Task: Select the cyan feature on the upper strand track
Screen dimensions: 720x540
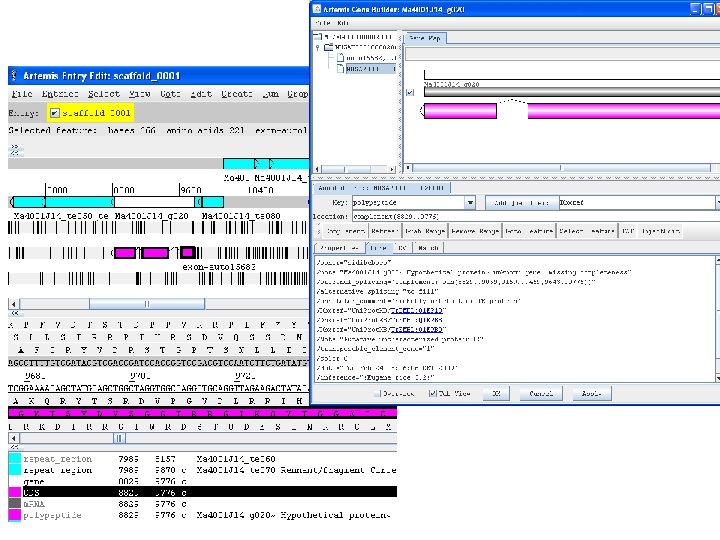Action: point(266,163)
